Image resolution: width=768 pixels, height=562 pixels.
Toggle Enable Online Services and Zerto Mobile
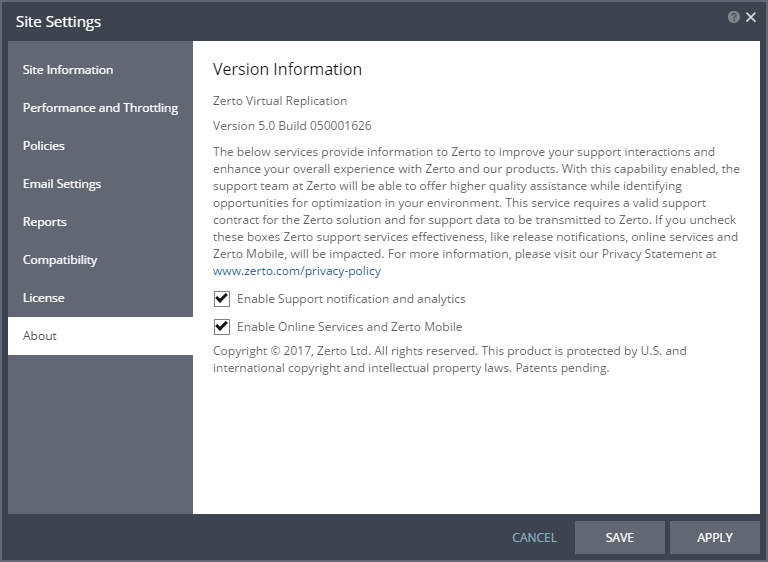coord(222,327)
